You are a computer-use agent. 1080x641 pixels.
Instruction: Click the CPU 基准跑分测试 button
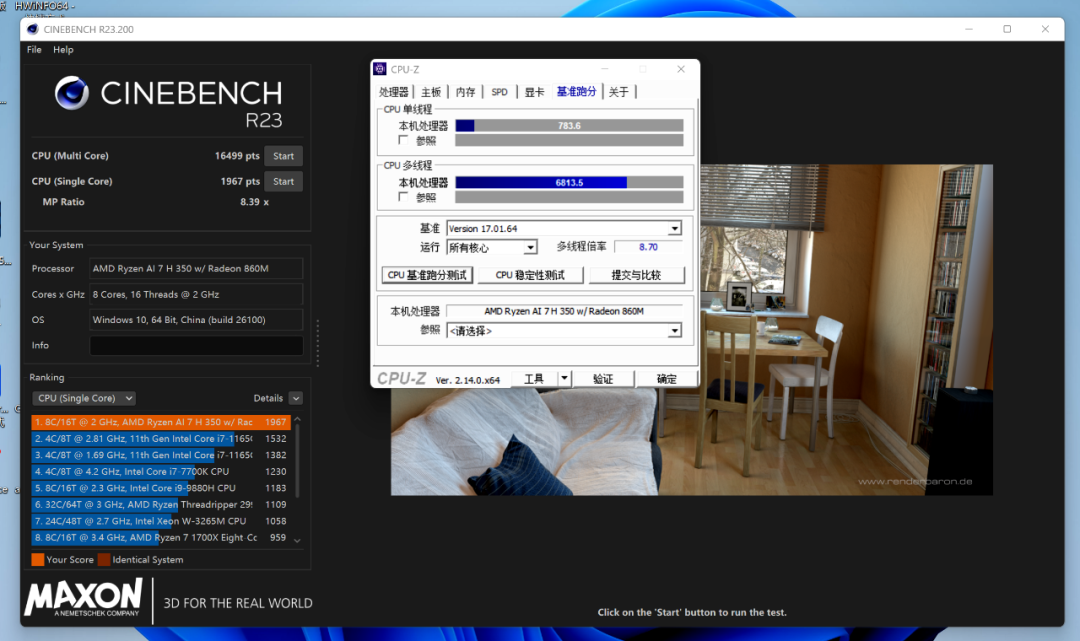[x=427, y=275]
